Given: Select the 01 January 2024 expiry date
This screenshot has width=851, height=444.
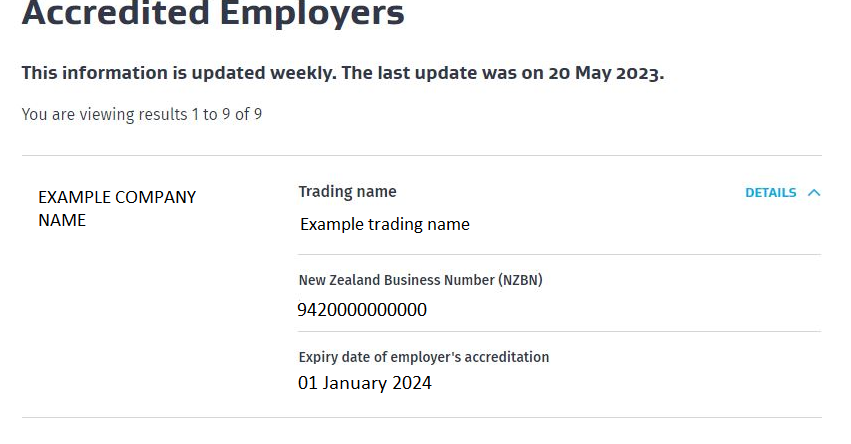Looking at the screenshot, I should click(365, 382).
